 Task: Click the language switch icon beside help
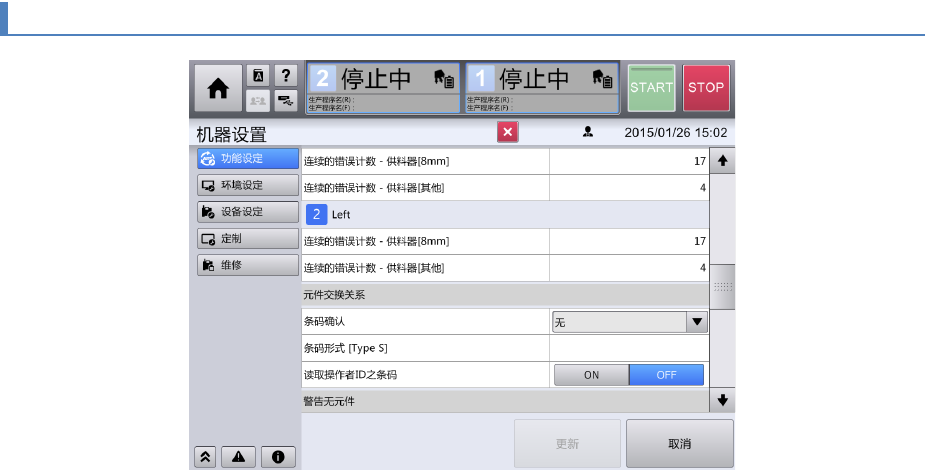[x=258, y=76]
